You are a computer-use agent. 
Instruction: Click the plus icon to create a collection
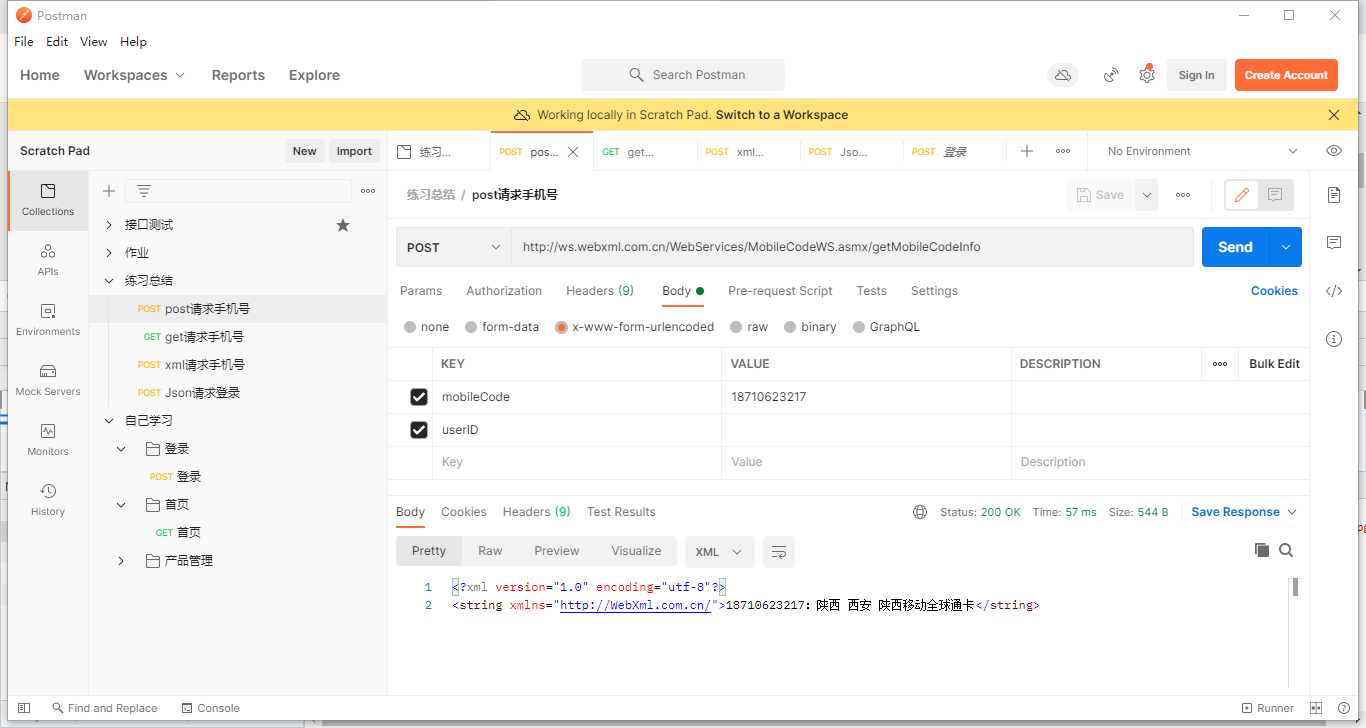pyautogui.click(x=109, y=191)
